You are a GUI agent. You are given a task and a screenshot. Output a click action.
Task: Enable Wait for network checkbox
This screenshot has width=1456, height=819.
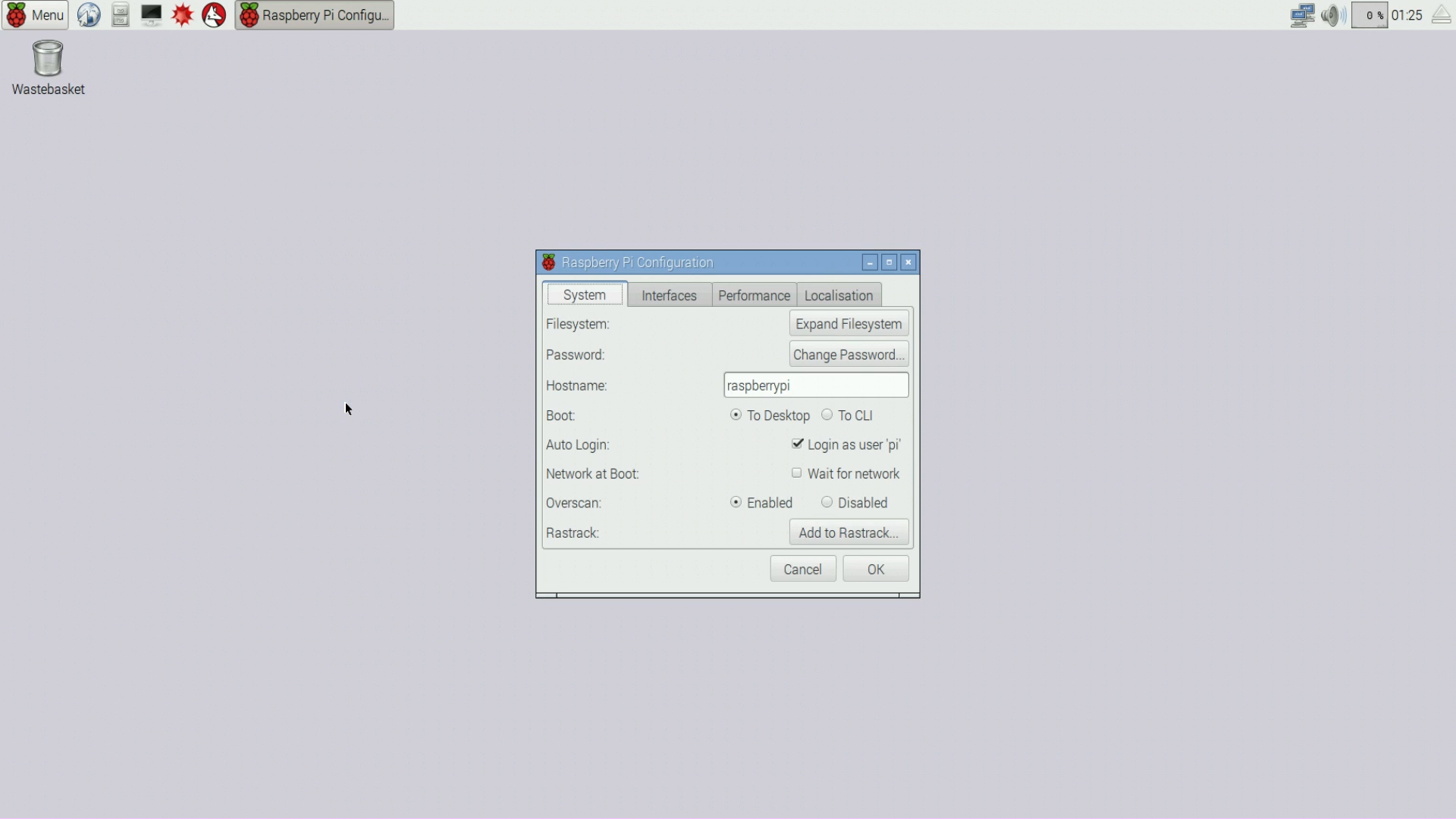[x=797, y=473]
